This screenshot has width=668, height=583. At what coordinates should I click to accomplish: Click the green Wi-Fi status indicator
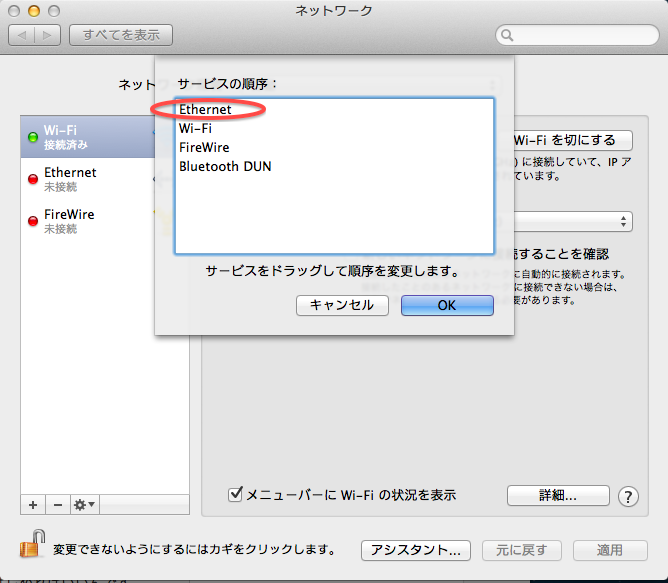pyautogui.click(x=33, y=137)
